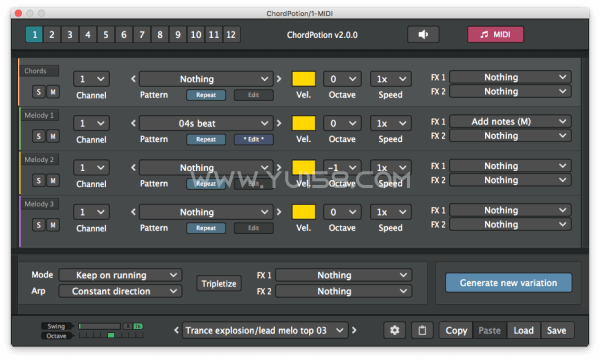Go to previous pattern in Melody 3
The image size is (600, 360).
pos(133,212)
